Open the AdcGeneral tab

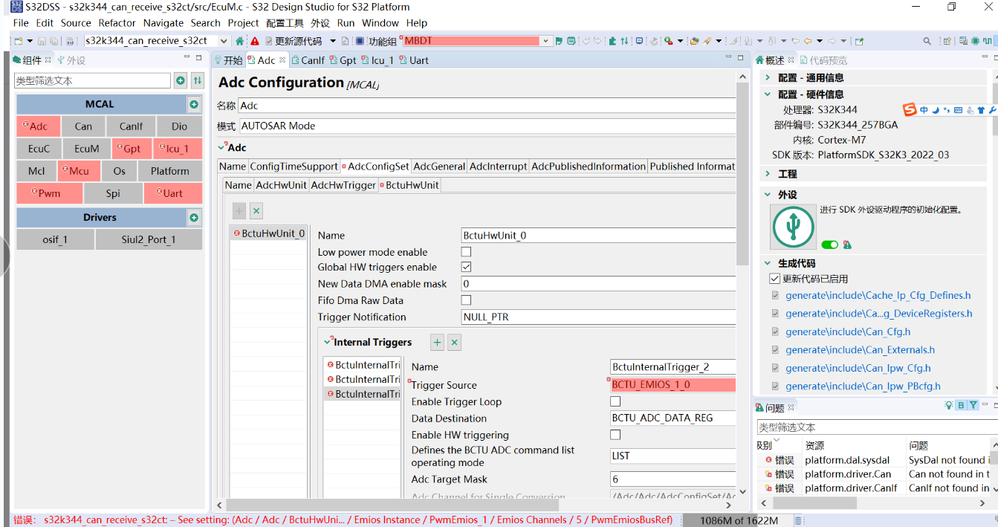tap(439, 166)
